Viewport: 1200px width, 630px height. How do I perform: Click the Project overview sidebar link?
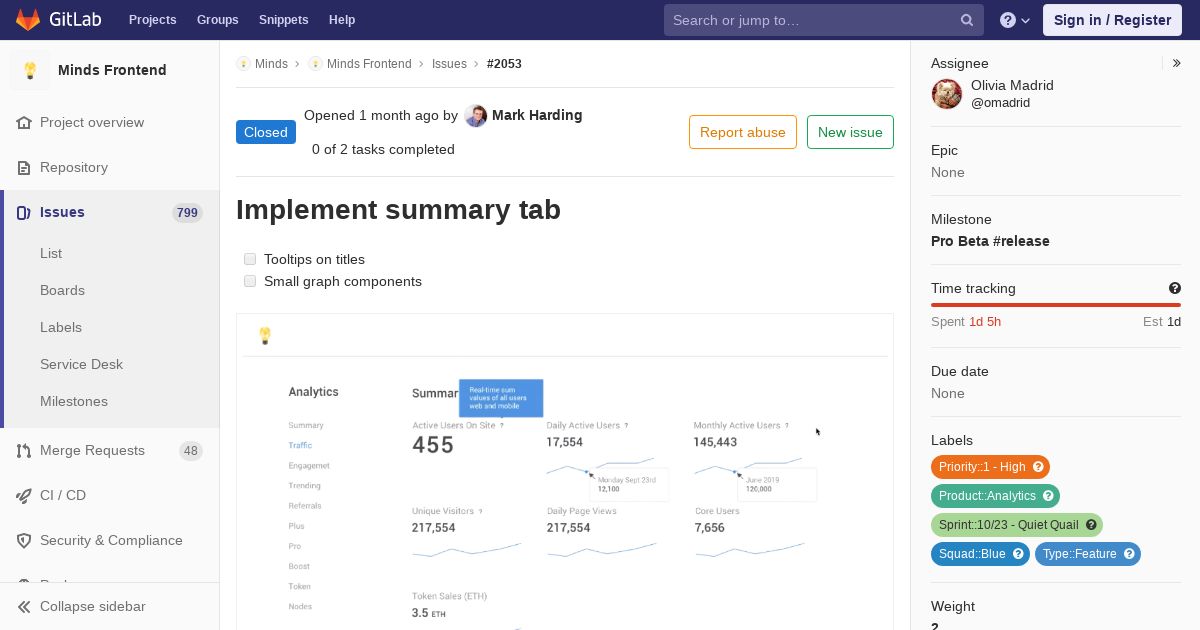tap(92, 122)
